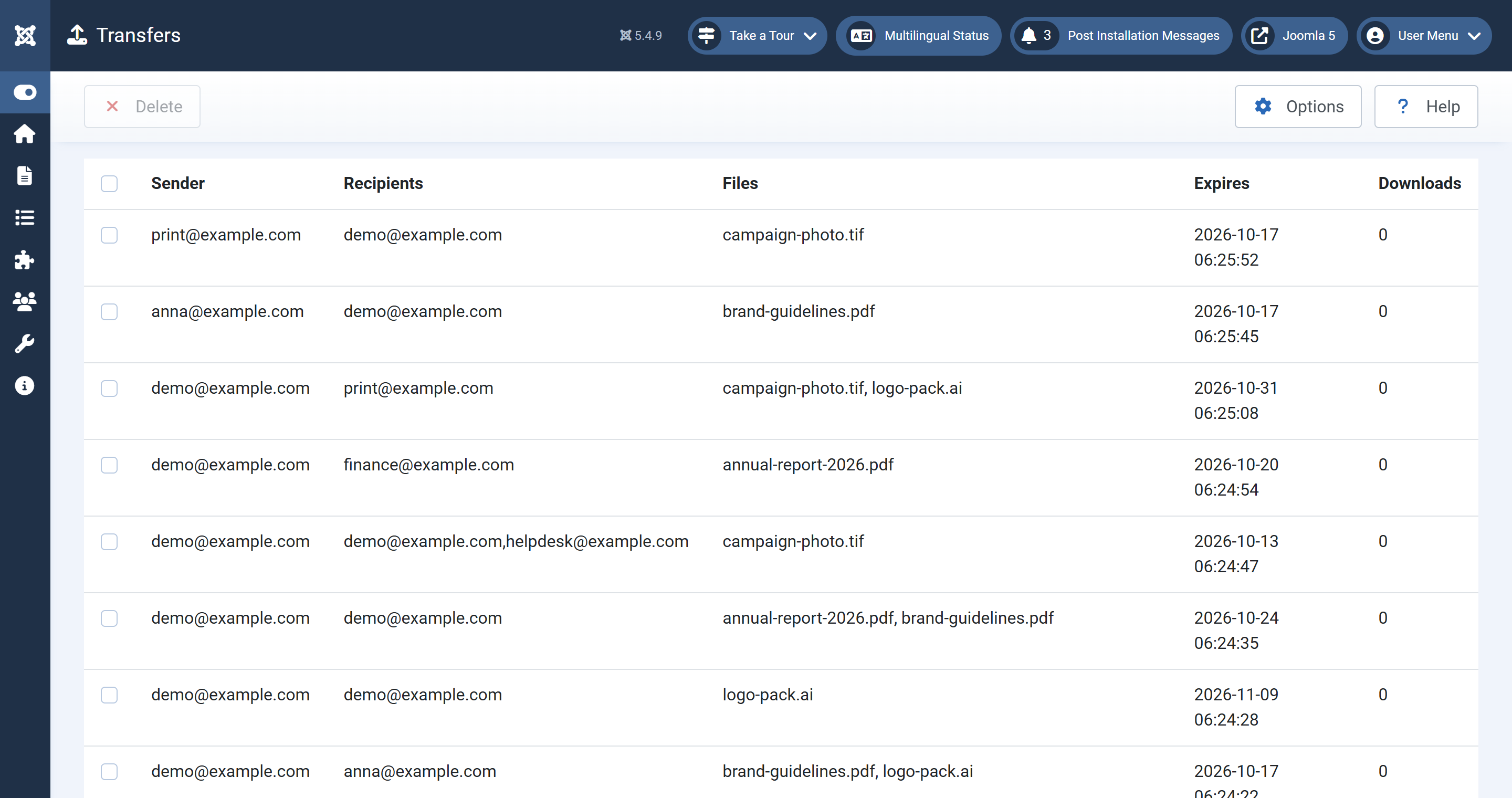The image size is (1512, 798).
Task: Click the Help question mark icon
Action: tap(1402, 106)
